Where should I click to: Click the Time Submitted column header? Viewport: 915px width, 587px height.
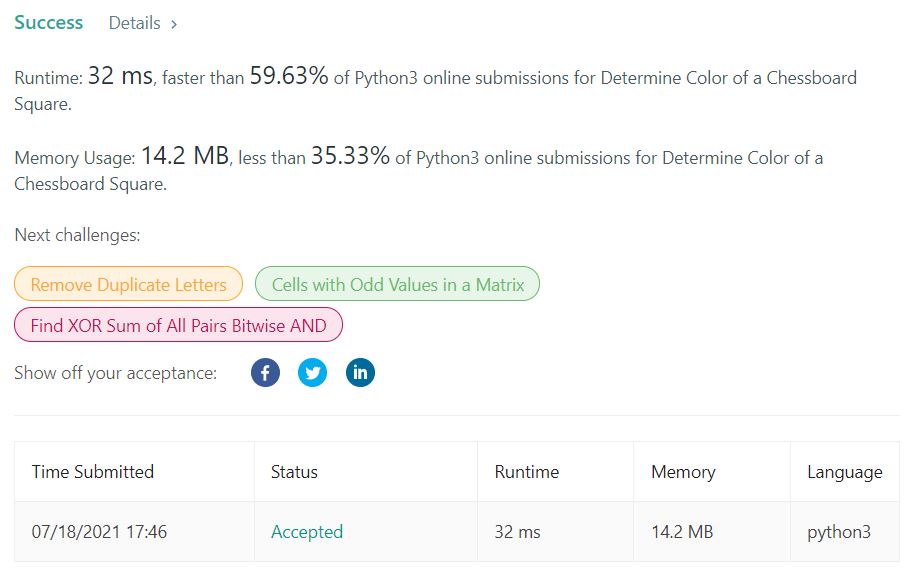tap(93, 472)
